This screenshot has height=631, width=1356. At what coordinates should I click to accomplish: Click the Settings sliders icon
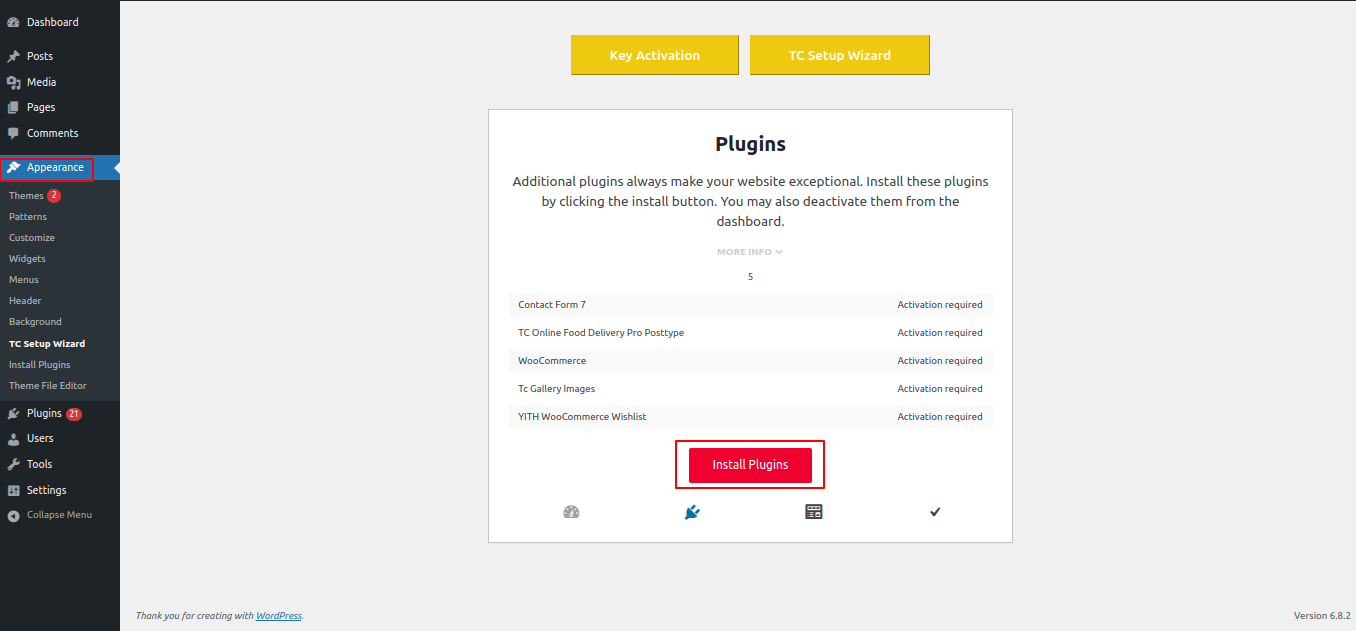pyautogui.click(x=13, y=490)
